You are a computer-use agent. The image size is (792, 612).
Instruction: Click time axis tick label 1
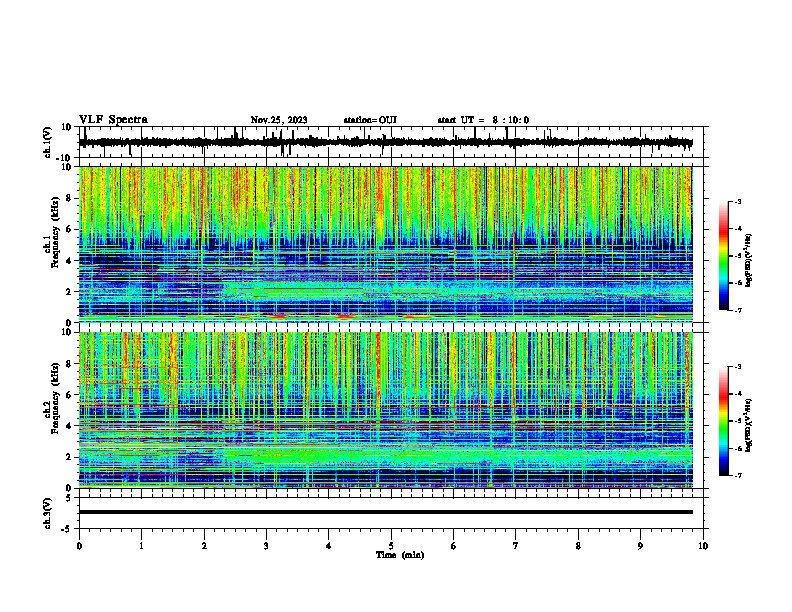point(141,546)
